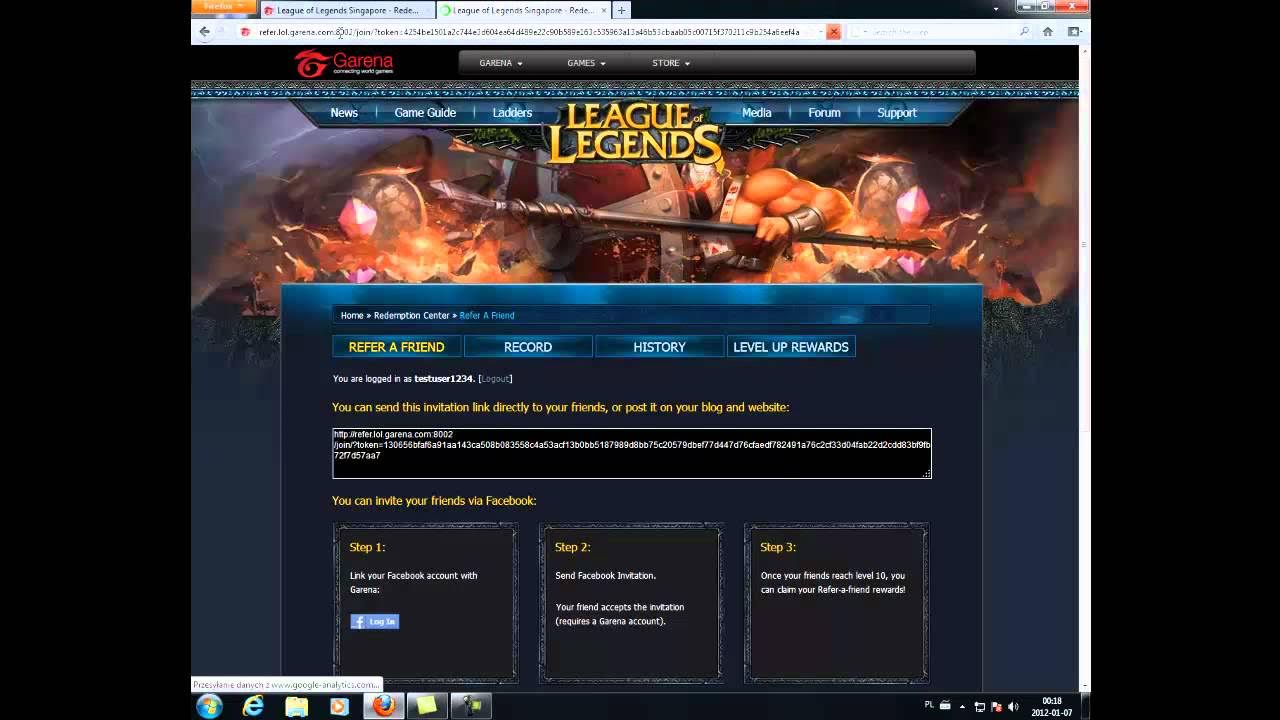
Task: Open the GARENA dropdown menu
Action: coord(501,63)
